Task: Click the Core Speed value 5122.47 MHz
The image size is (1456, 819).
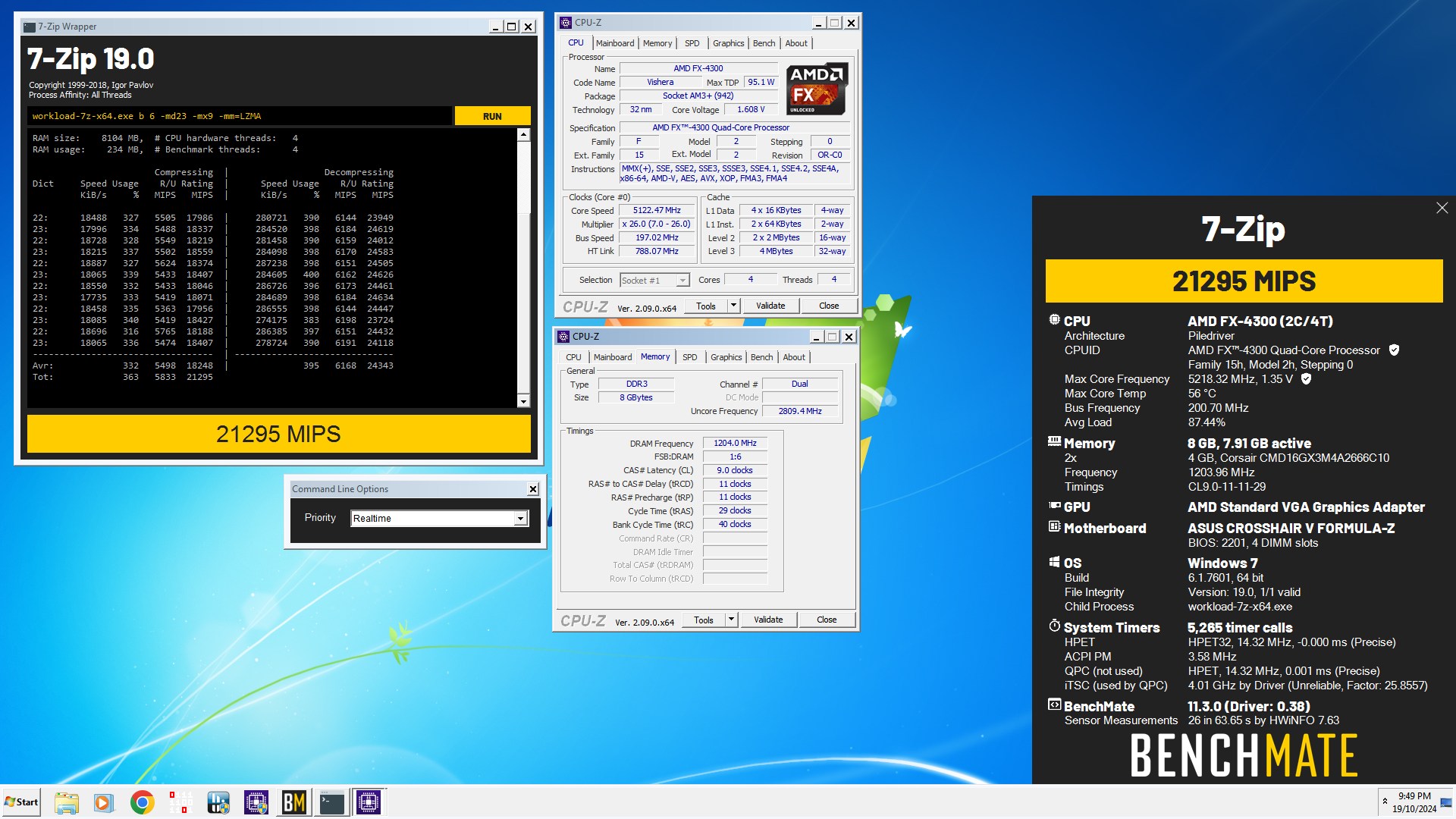Action: point(657,211)
